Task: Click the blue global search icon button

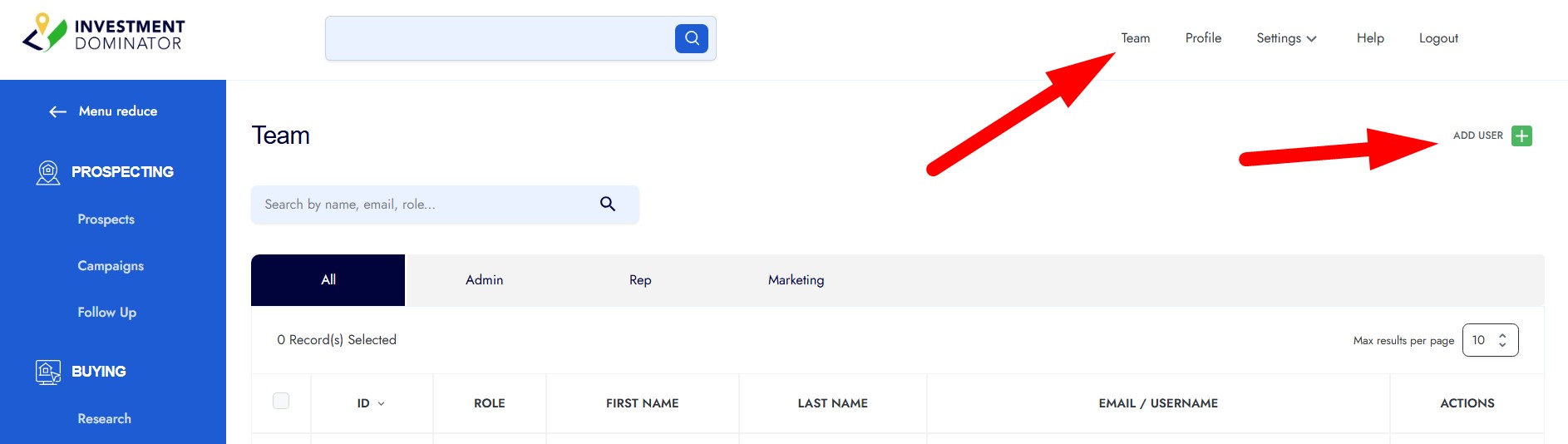Action: click(x=691, y=38)
